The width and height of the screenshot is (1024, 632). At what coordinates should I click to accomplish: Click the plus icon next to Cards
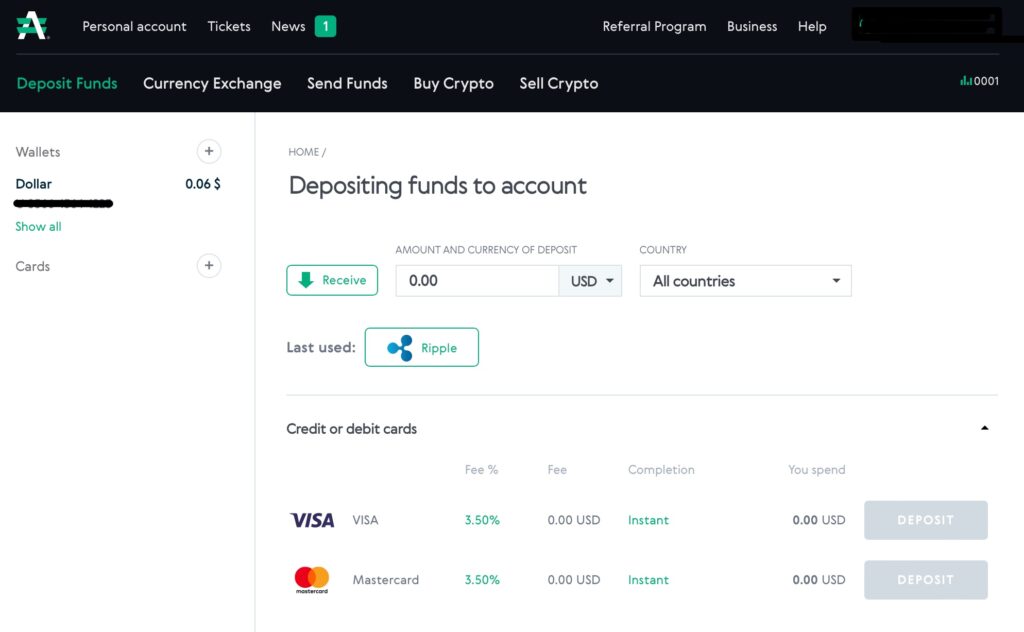[208, 266]
